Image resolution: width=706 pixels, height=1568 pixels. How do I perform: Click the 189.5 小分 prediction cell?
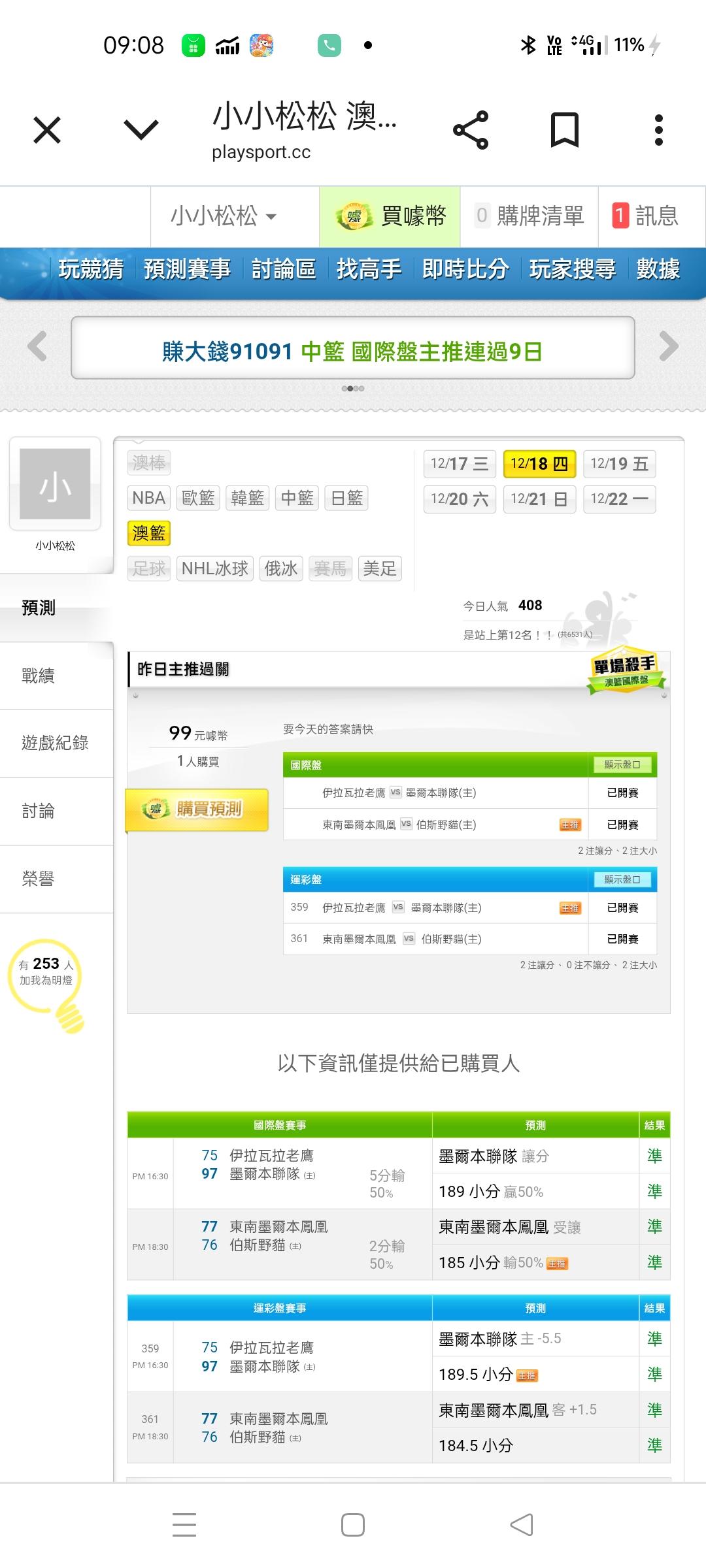tap(535, 1374)
